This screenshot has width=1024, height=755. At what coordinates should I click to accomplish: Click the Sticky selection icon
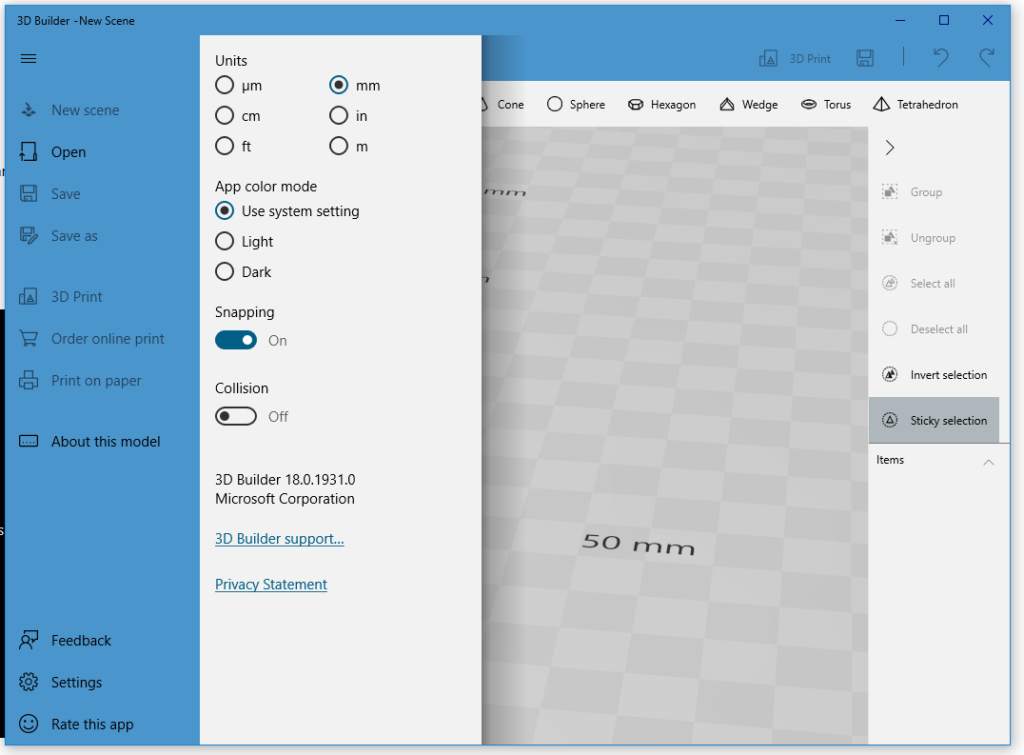(889, 420)
